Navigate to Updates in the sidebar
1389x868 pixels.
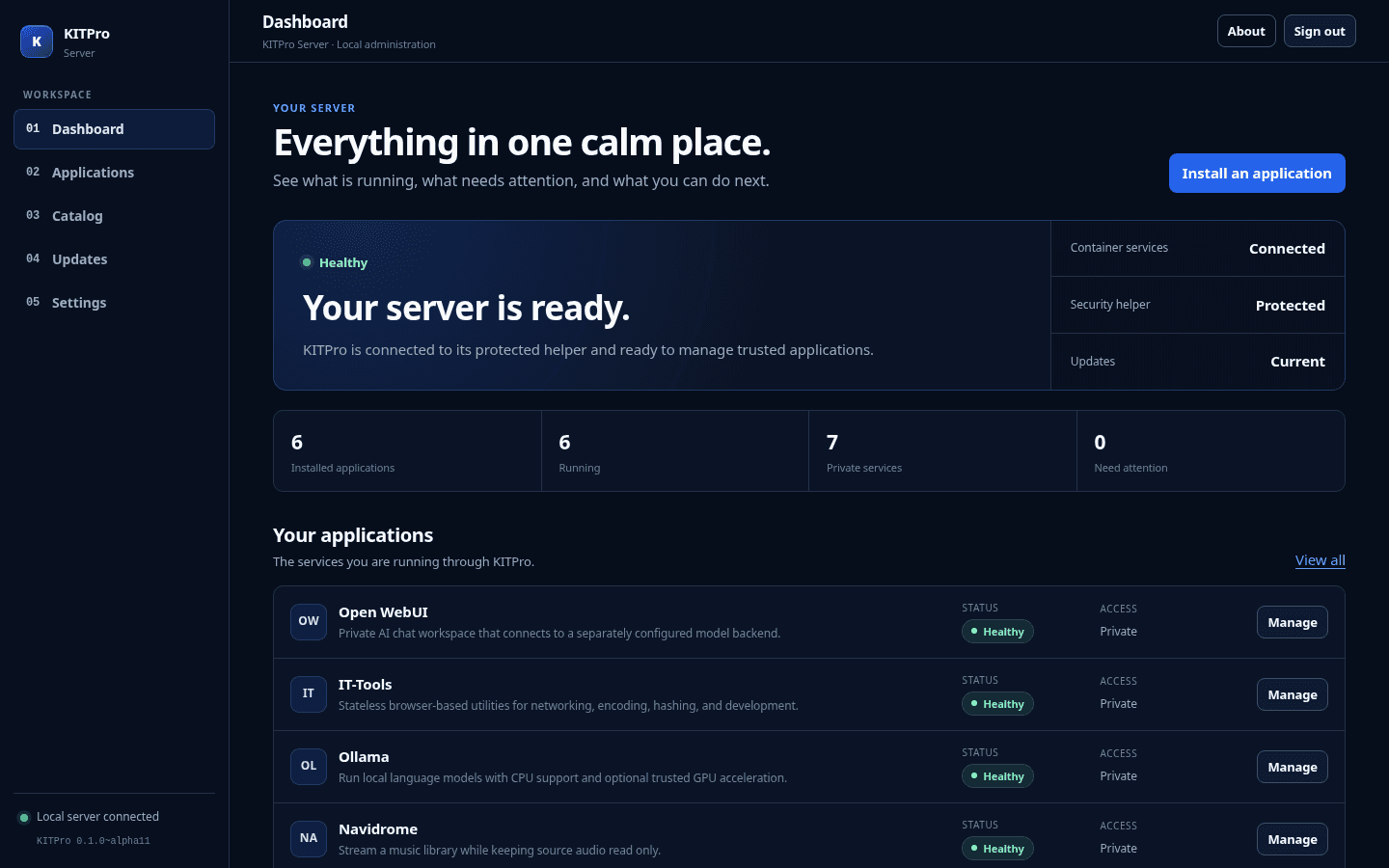point(114,259)
